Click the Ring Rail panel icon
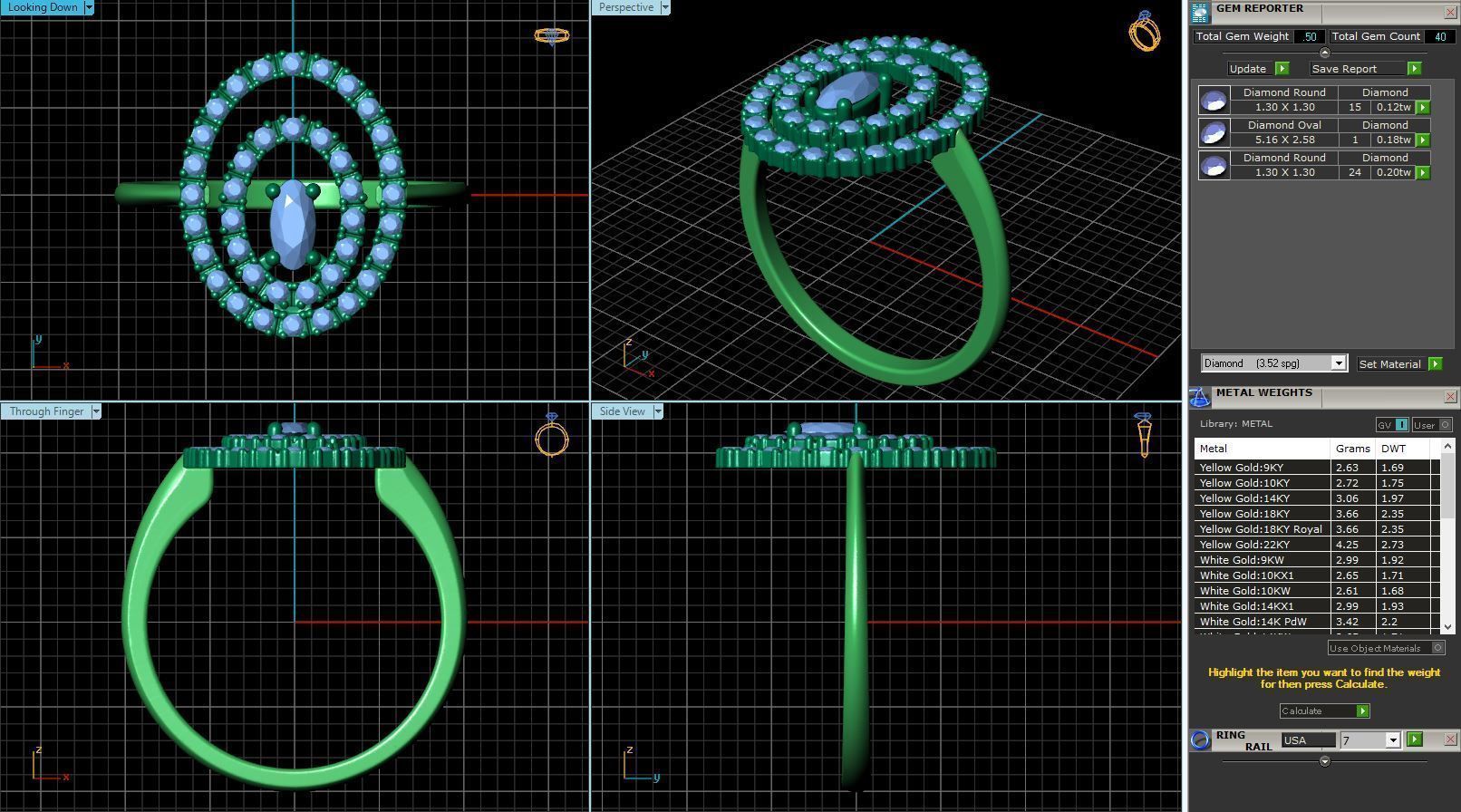 click(1200, 739)
